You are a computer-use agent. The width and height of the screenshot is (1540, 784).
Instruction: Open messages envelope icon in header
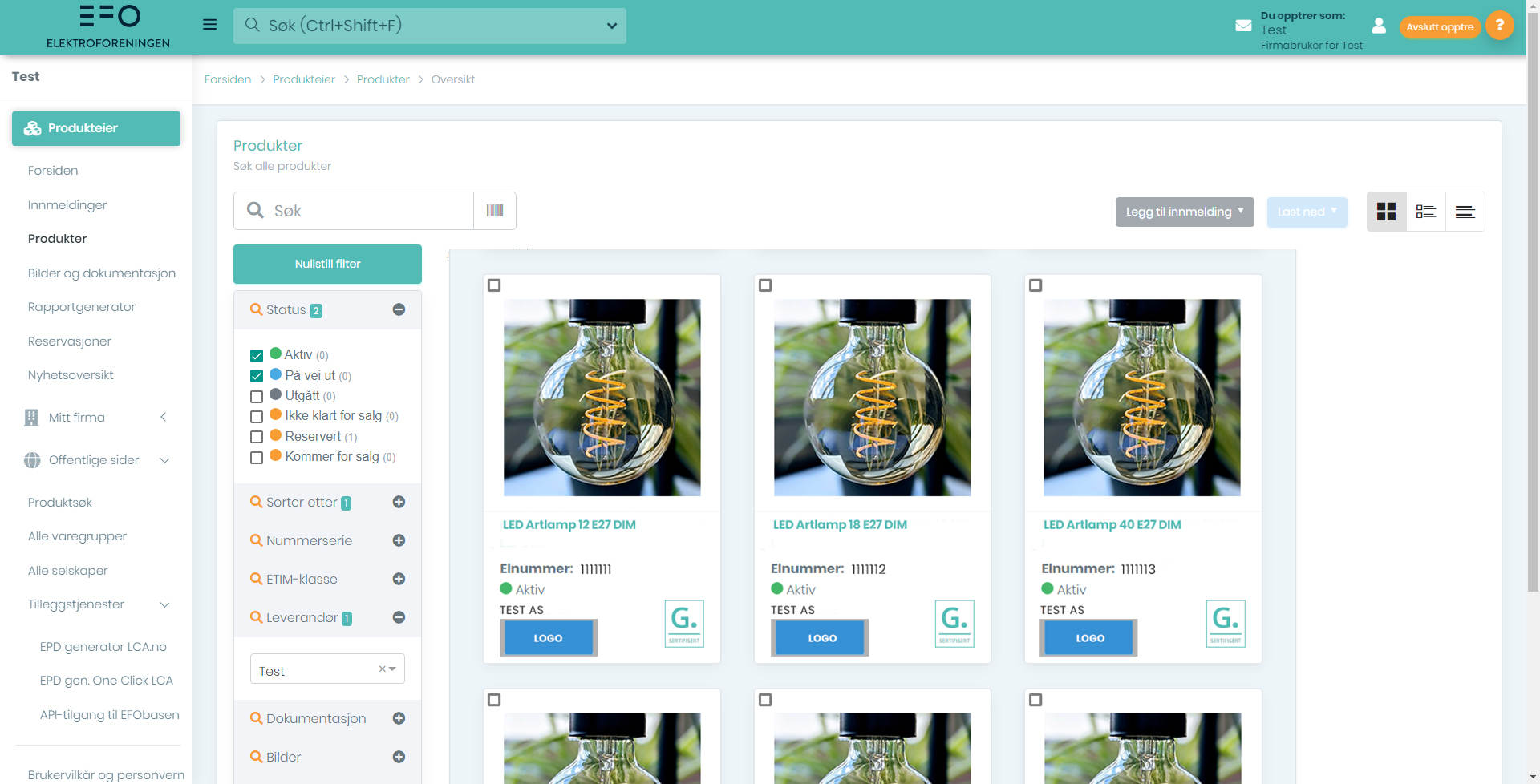coord(1243,26)
